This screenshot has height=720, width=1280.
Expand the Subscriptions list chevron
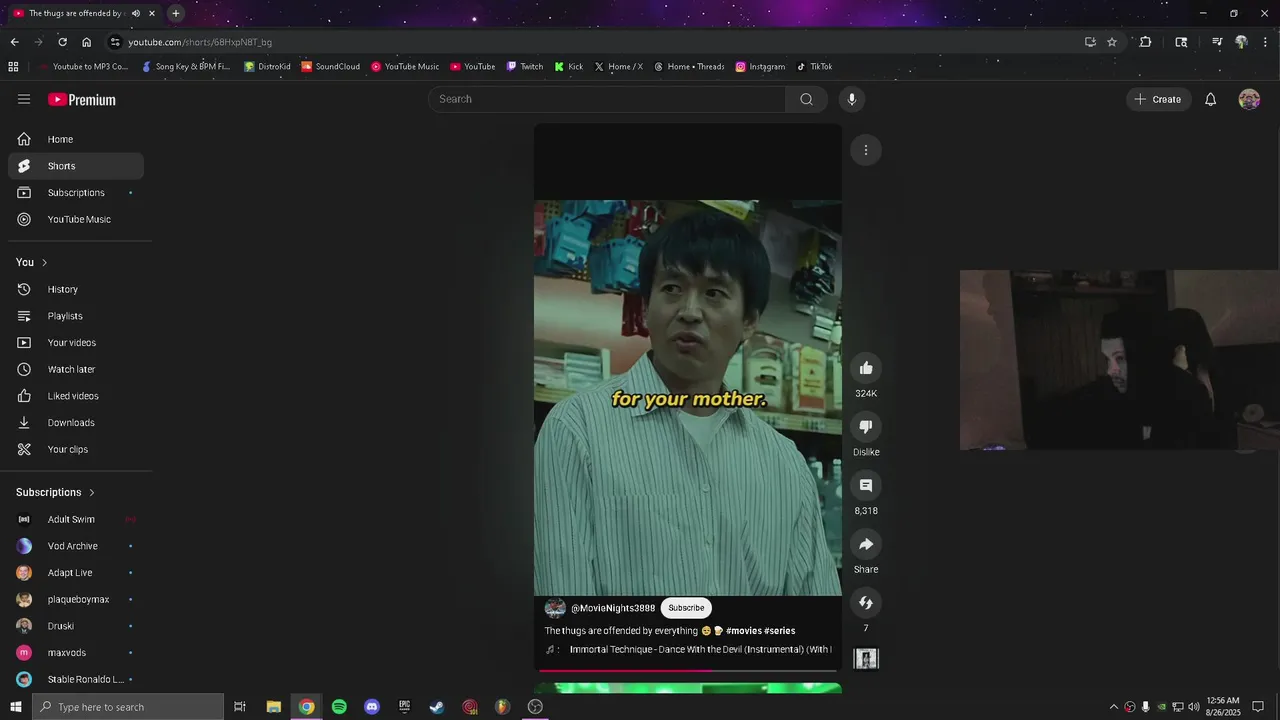pos(92,492)
